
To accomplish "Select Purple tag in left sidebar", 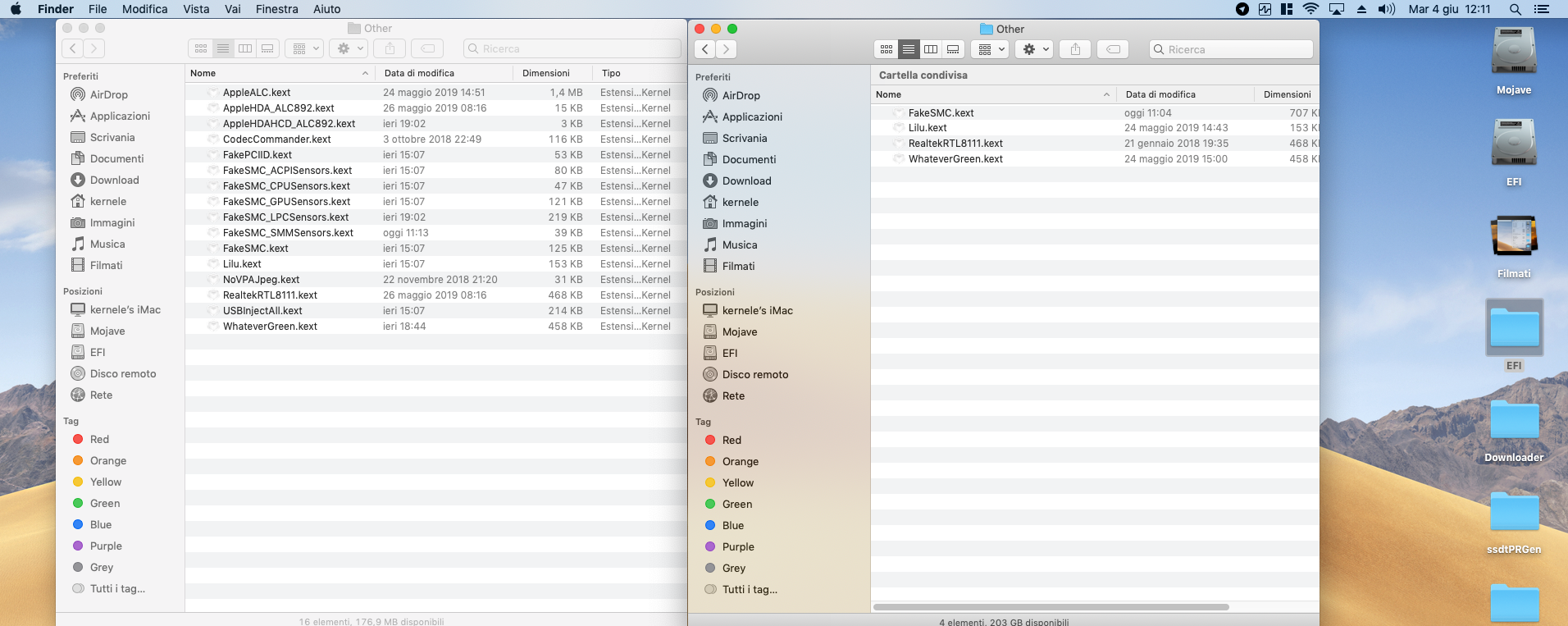I will (x=106, y=546).
